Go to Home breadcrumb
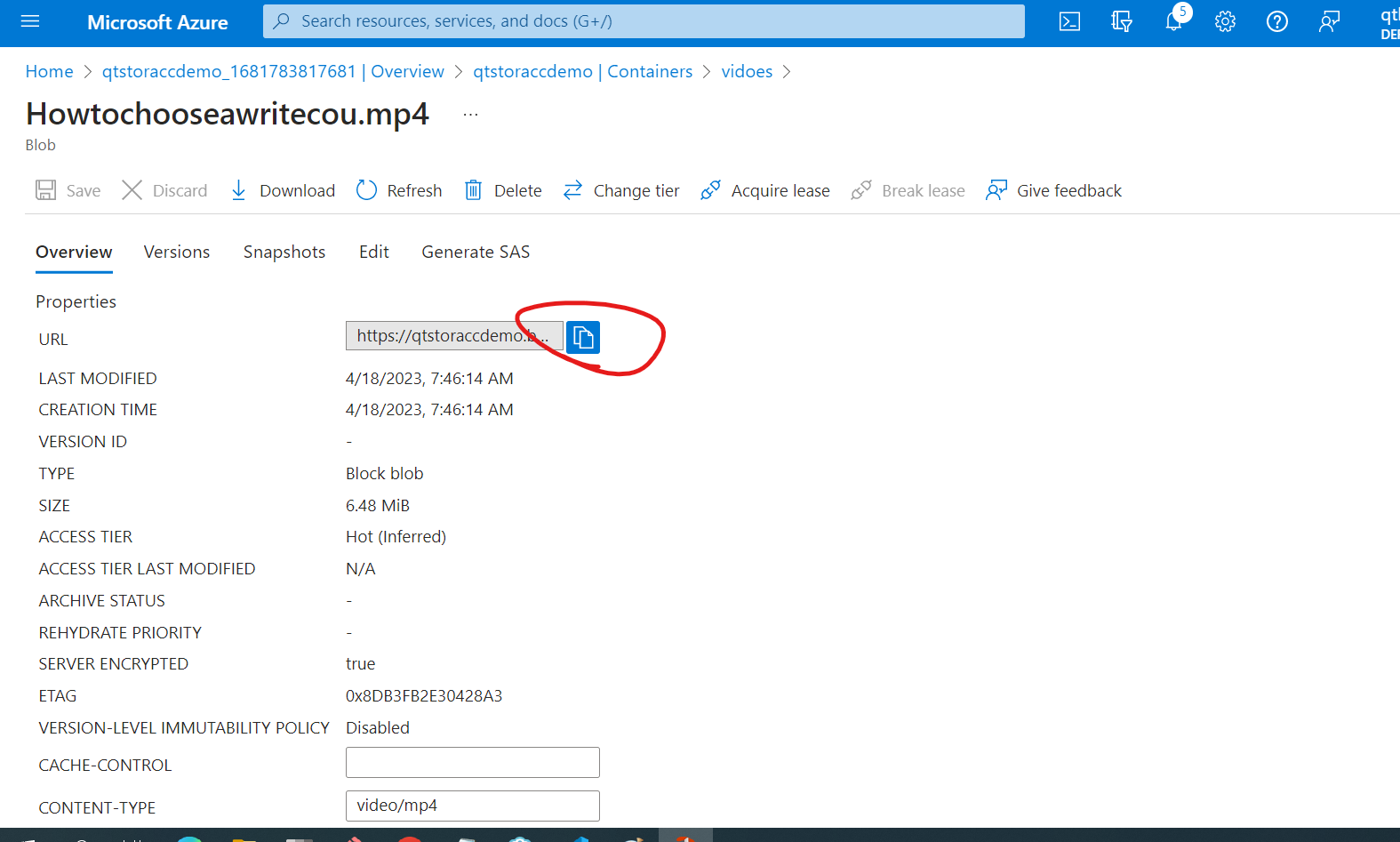This screenshot has width=1400, height=842. pyautogui.click(x=50, y=71)
